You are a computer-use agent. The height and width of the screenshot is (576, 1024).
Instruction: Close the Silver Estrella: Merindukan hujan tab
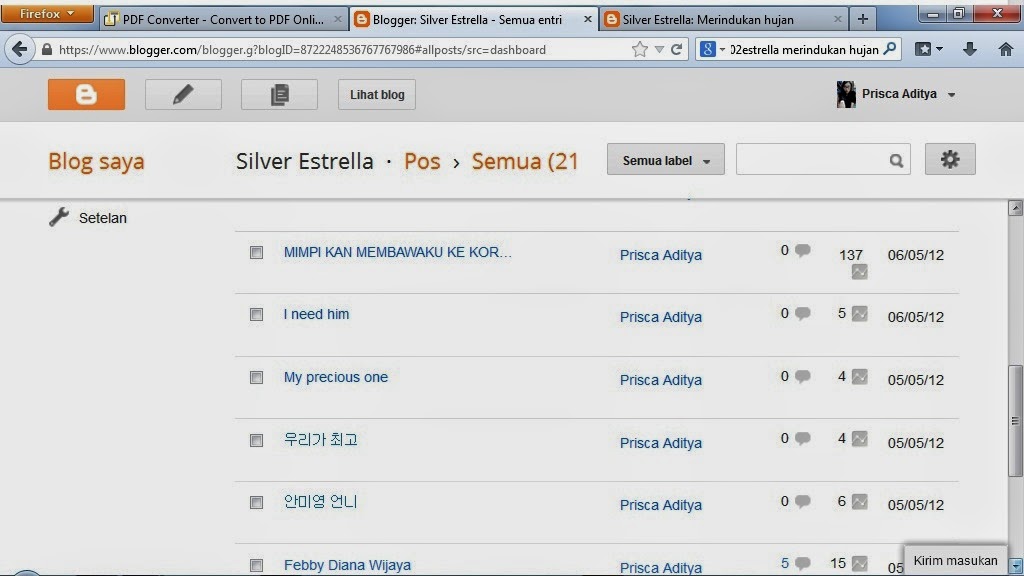tap(837, 20)
